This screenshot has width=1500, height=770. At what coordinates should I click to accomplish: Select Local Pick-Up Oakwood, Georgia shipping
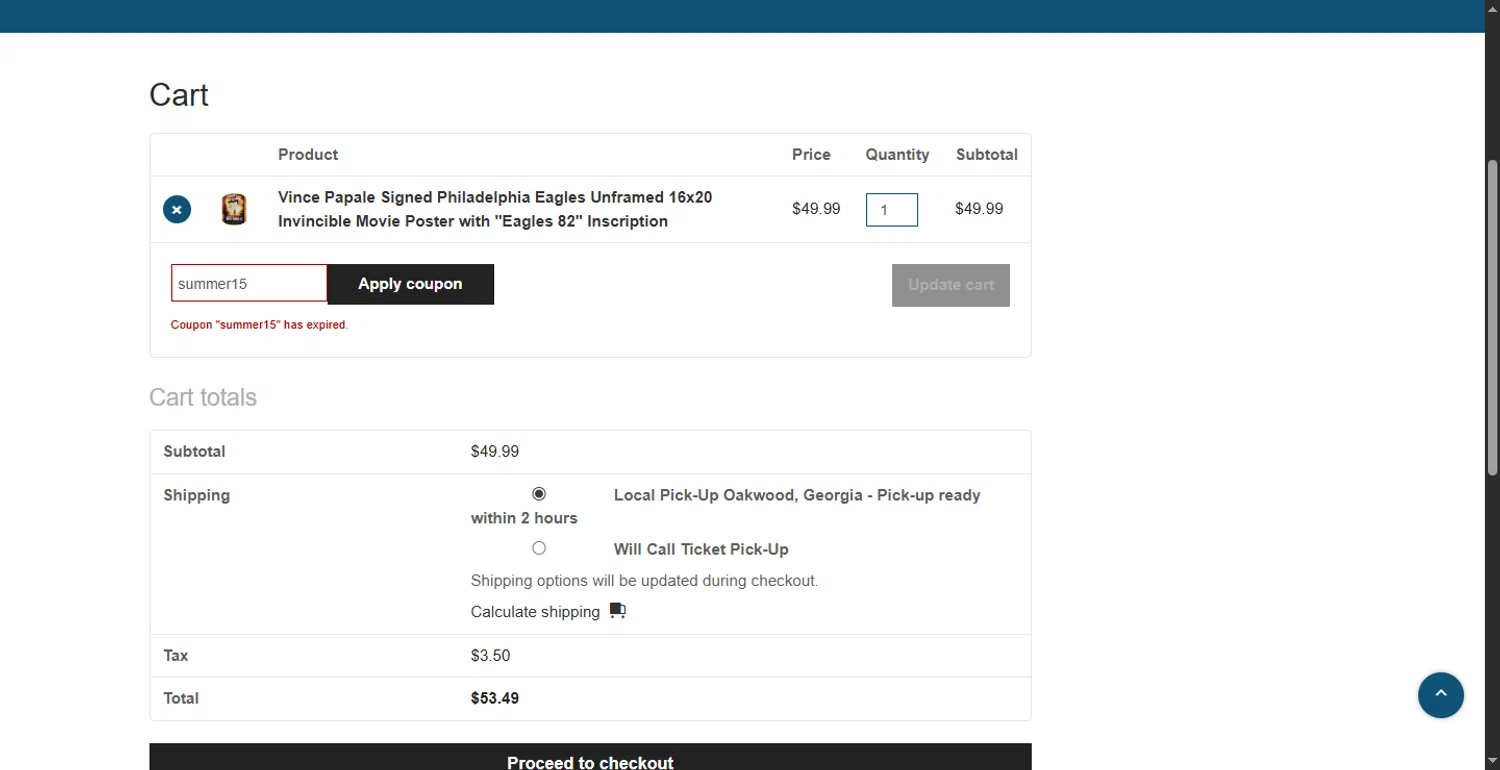(539, 494)
